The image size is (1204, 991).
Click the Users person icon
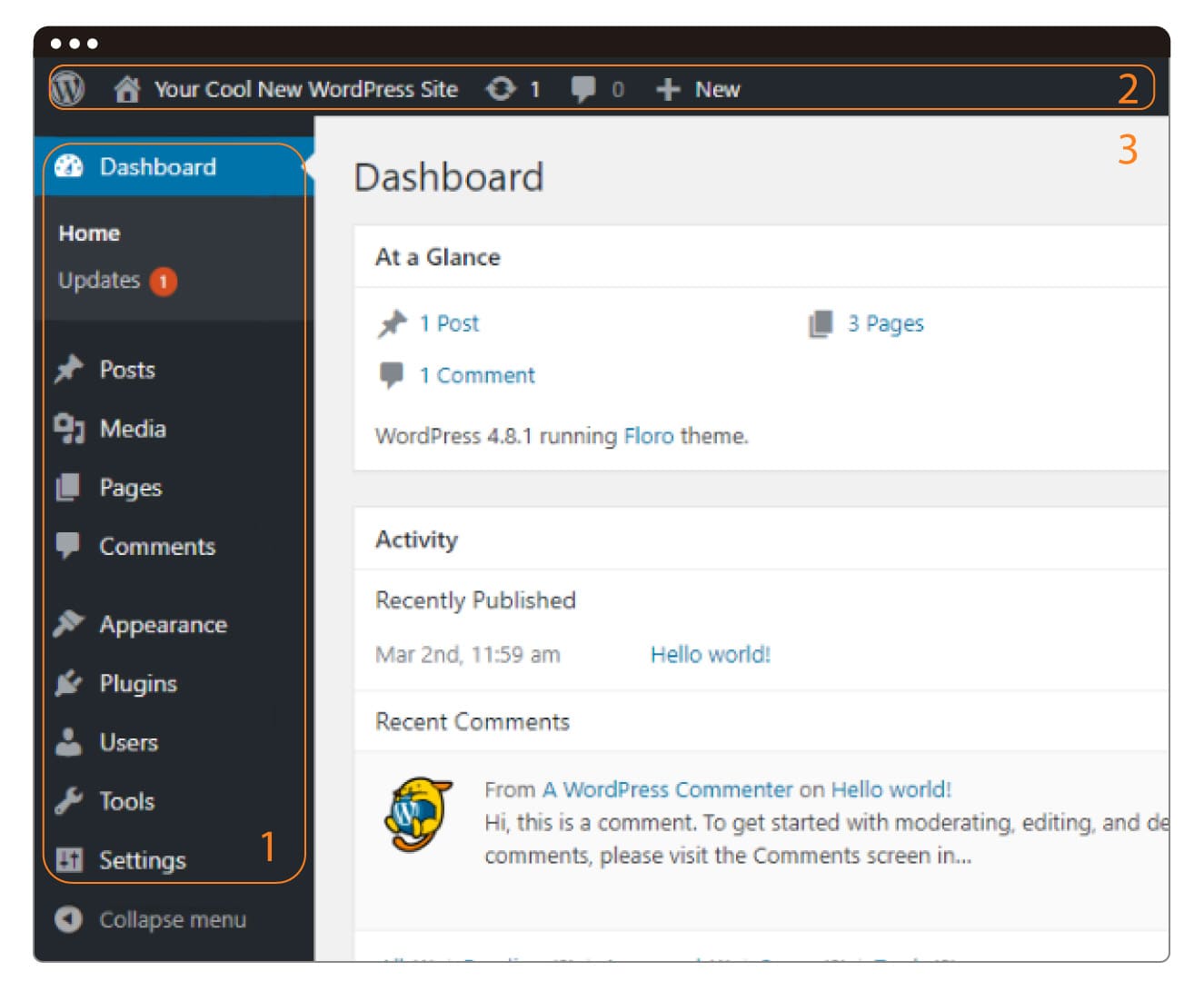pos(68,741)
